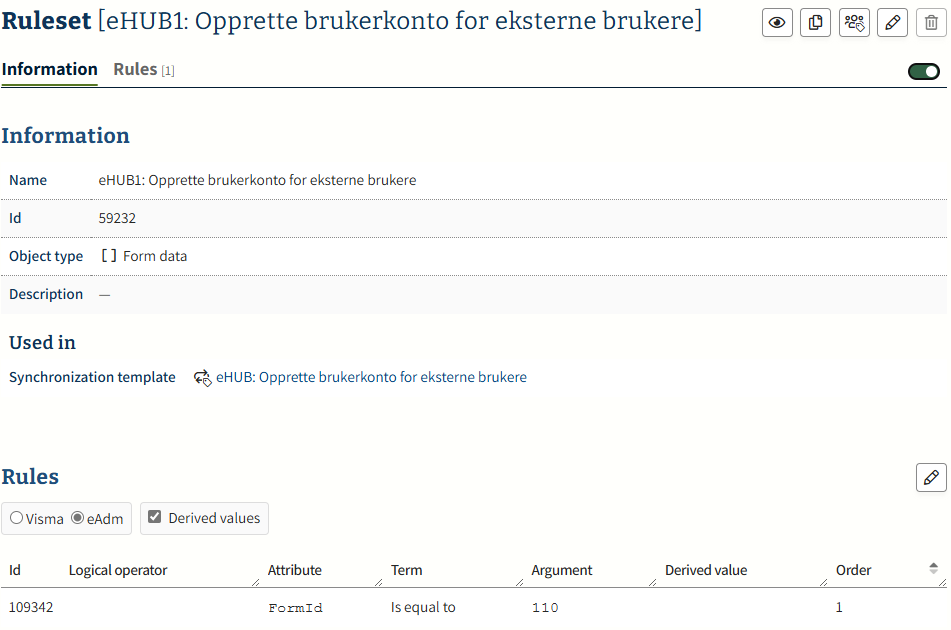Click the eye view icon button

[x=777, y=23]
